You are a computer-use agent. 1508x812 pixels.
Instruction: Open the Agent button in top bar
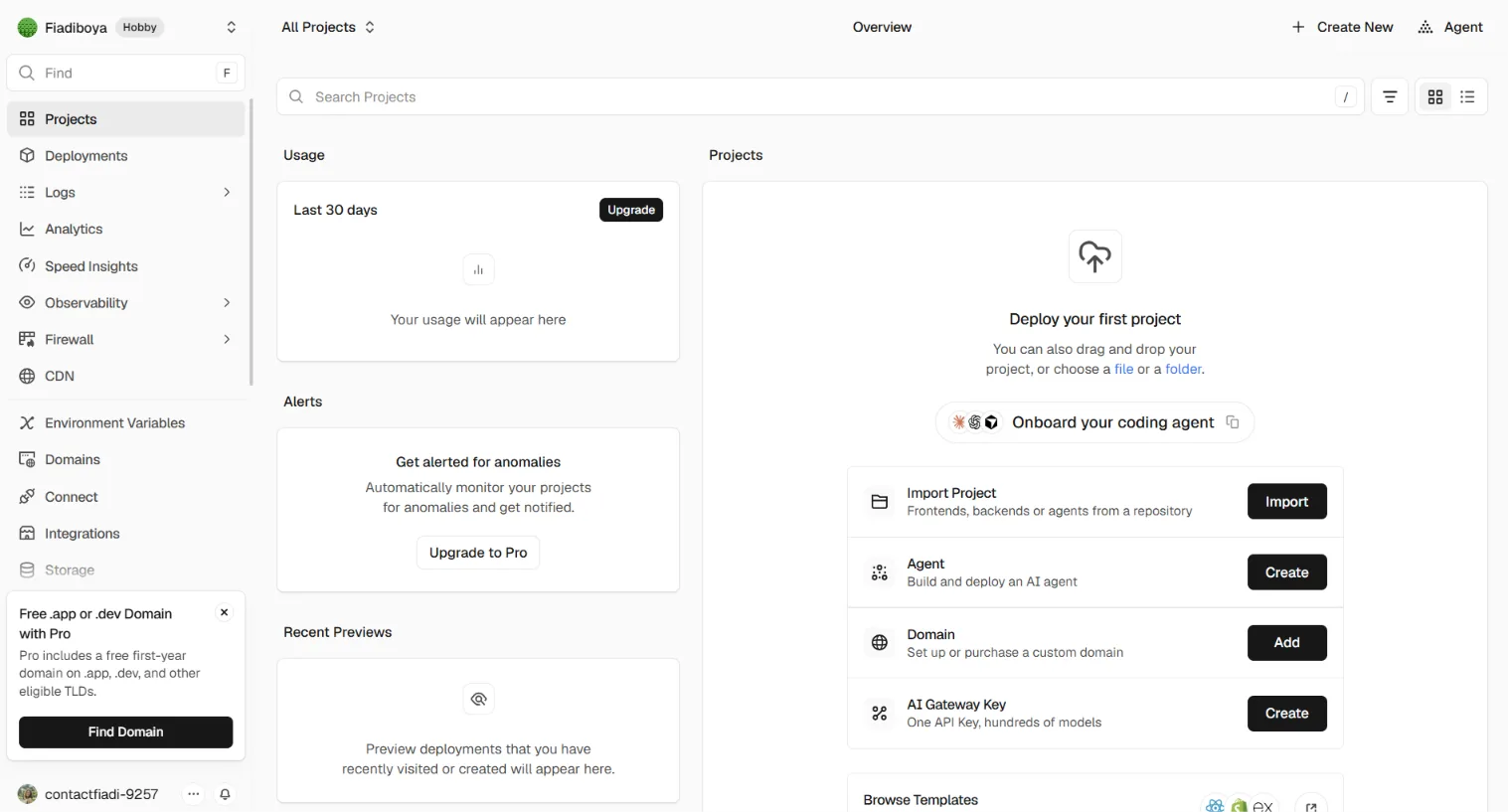pyautogui.click(x=1450, y=28)
